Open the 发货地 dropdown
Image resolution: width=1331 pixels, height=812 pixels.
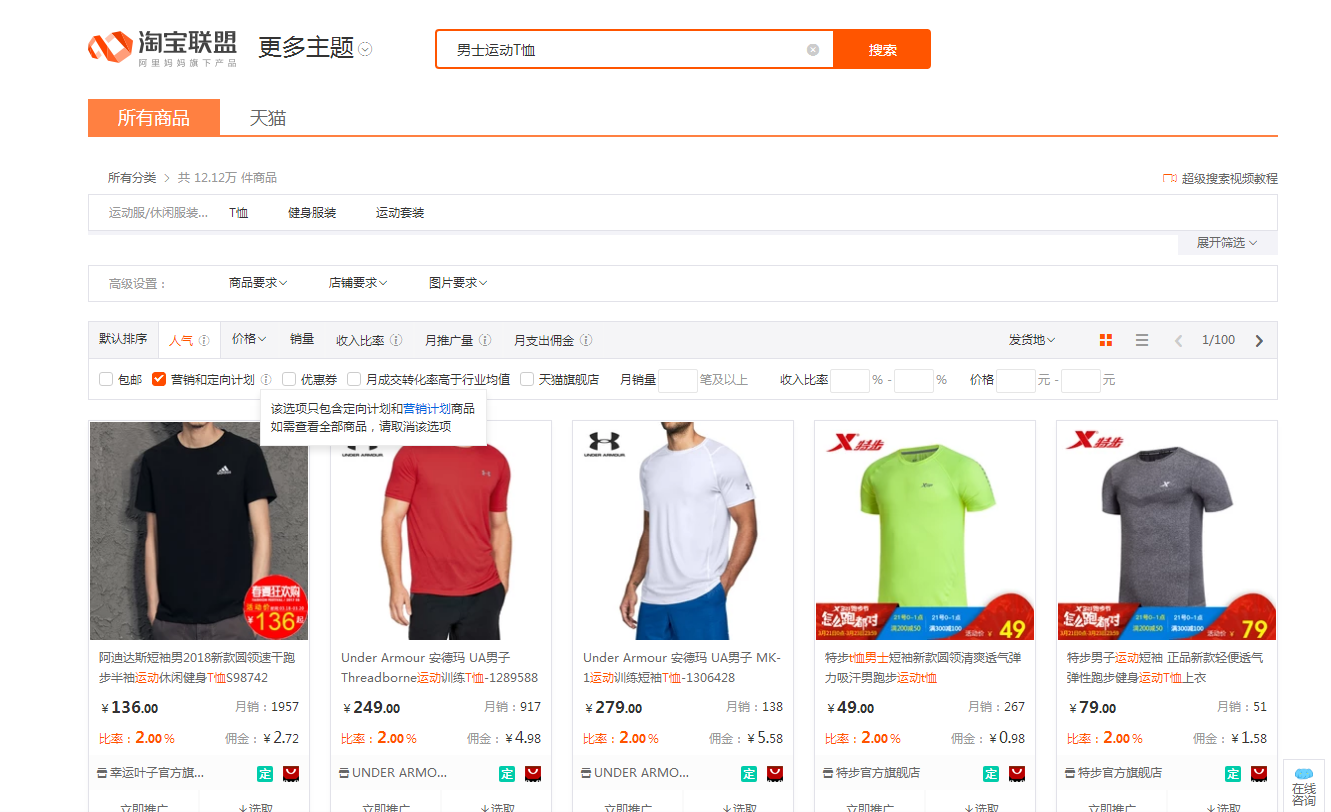[x=1032, y=340]
